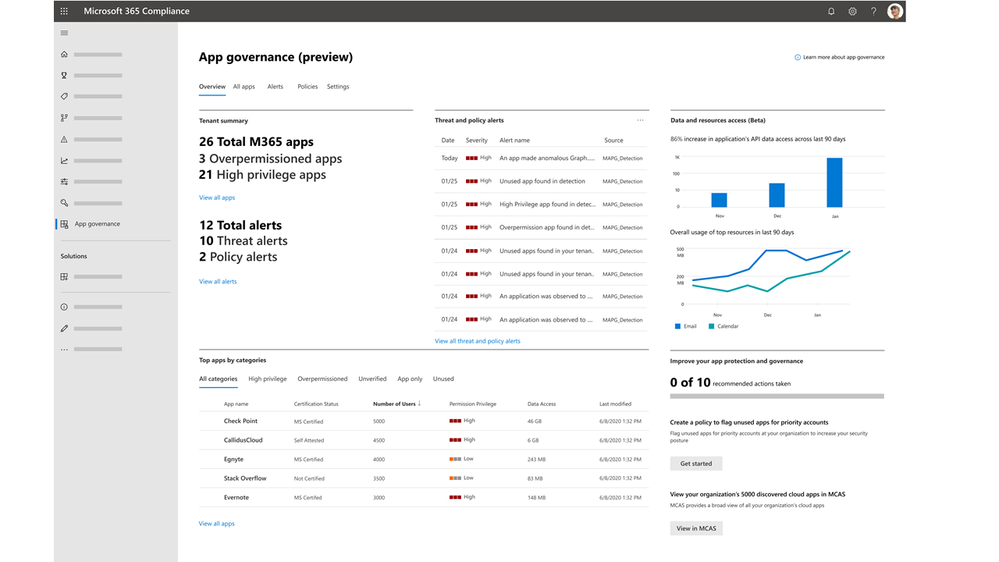Switch to the All apps tab
999x562 pixels.
[243, 87]
